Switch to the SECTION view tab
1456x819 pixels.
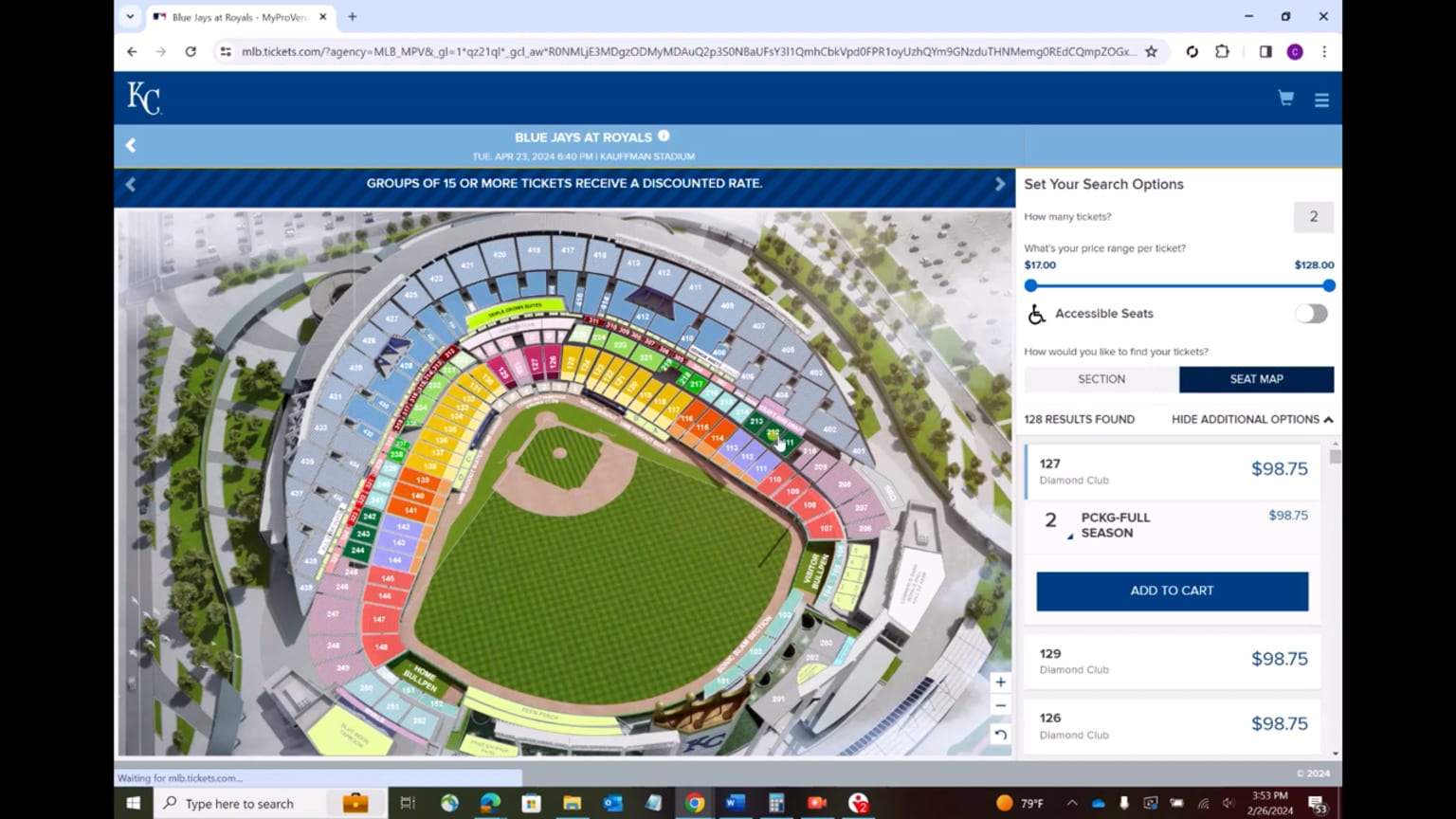1101,378
